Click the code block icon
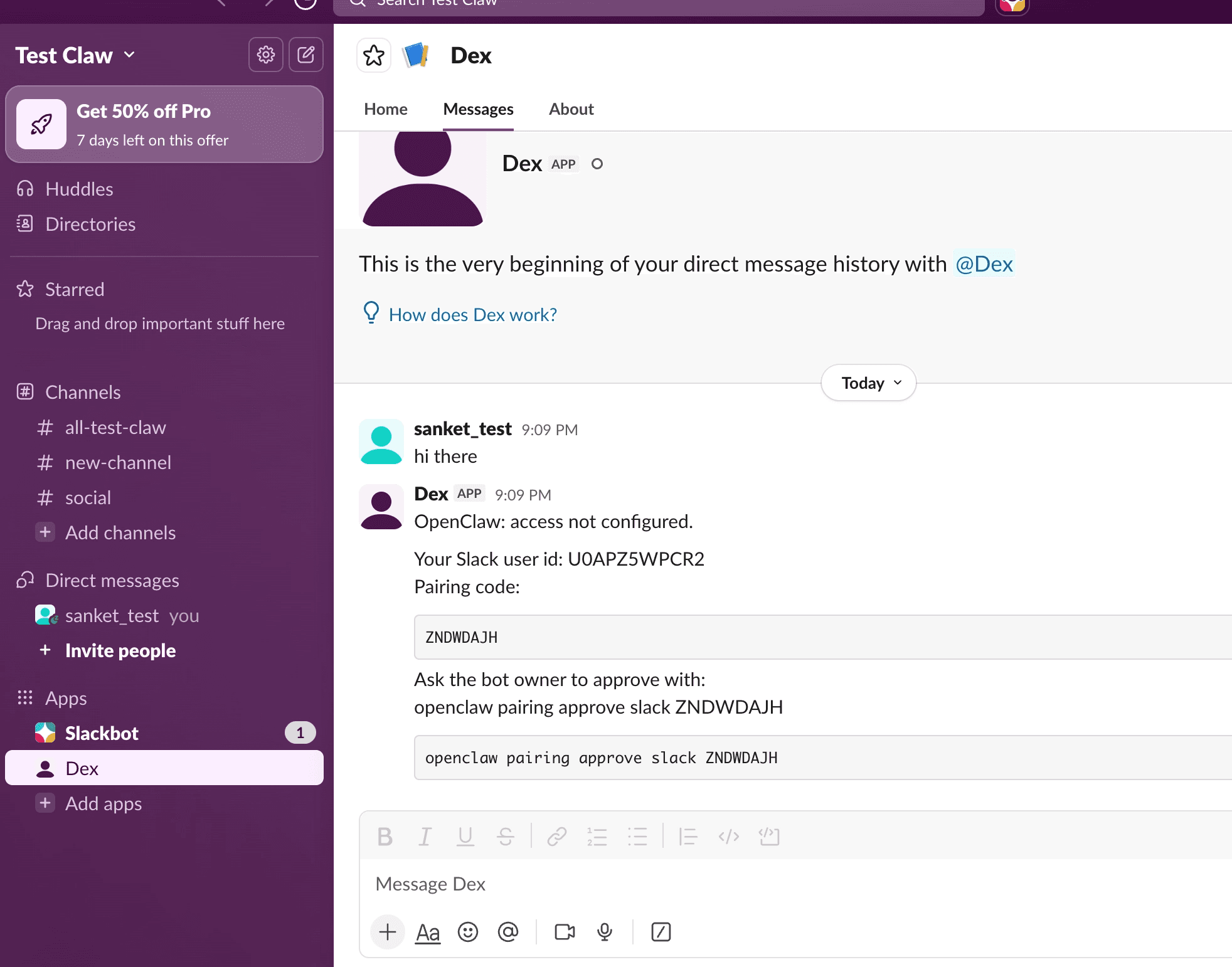 pyautogui.click(x=768, y=837)
